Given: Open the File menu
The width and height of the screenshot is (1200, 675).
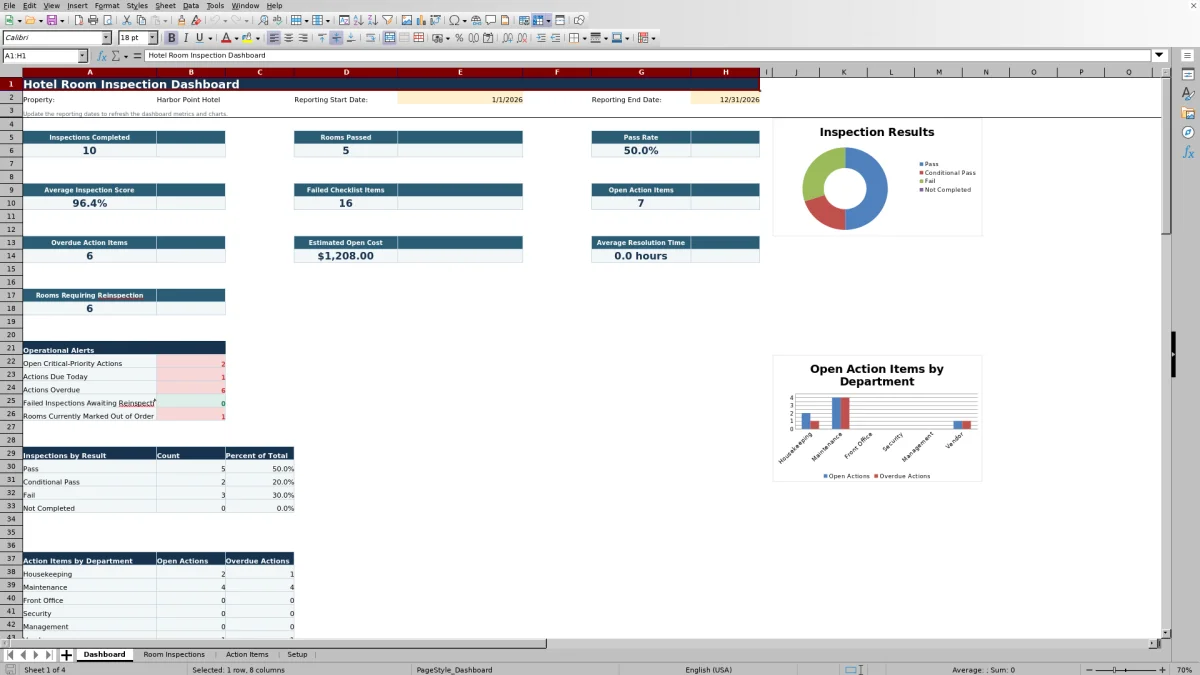Looking at the screenshot, I should coord(9,6).
